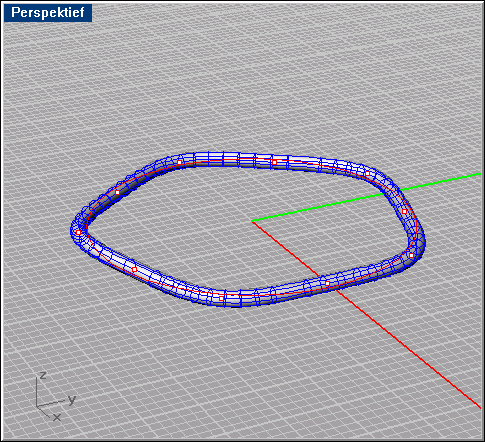Pick the top-left corner control point of the loop
Viewport: 485px width, 442px height.
click(x=179, y=163)
